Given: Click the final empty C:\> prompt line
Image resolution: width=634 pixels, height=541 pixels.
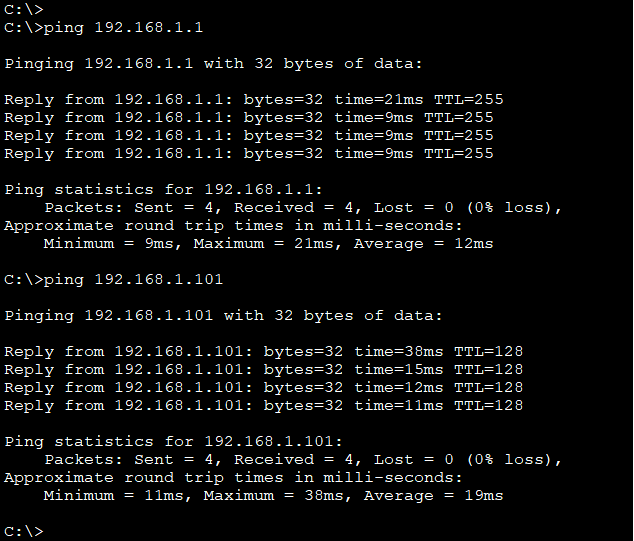Looking at the screenshot, I should point(24,531).
